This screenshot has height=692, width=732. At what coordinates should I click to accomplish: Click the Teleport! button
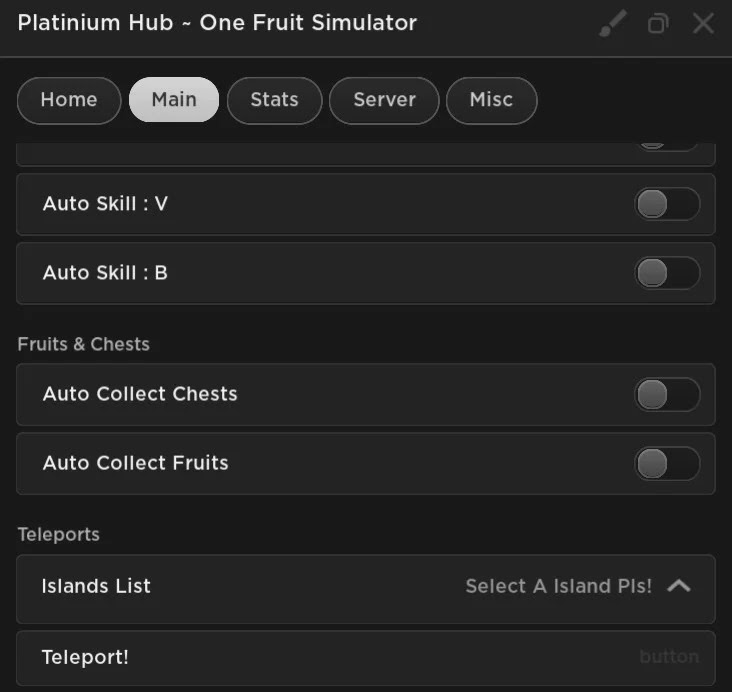366,657
